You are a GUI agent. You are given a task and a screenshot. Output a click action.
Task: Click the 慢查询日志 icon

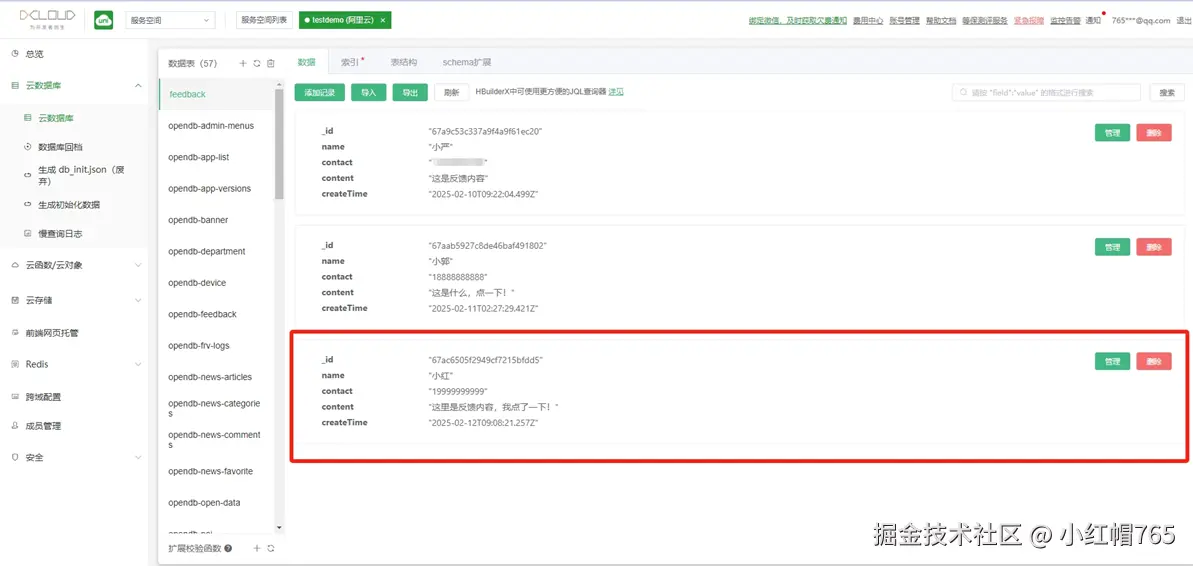point(28,234)
